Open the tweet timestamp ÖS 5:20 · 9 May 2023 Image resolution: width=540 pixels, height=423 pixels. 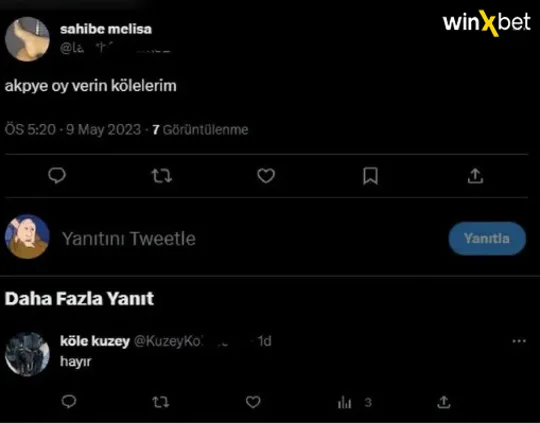click(73, 130)
